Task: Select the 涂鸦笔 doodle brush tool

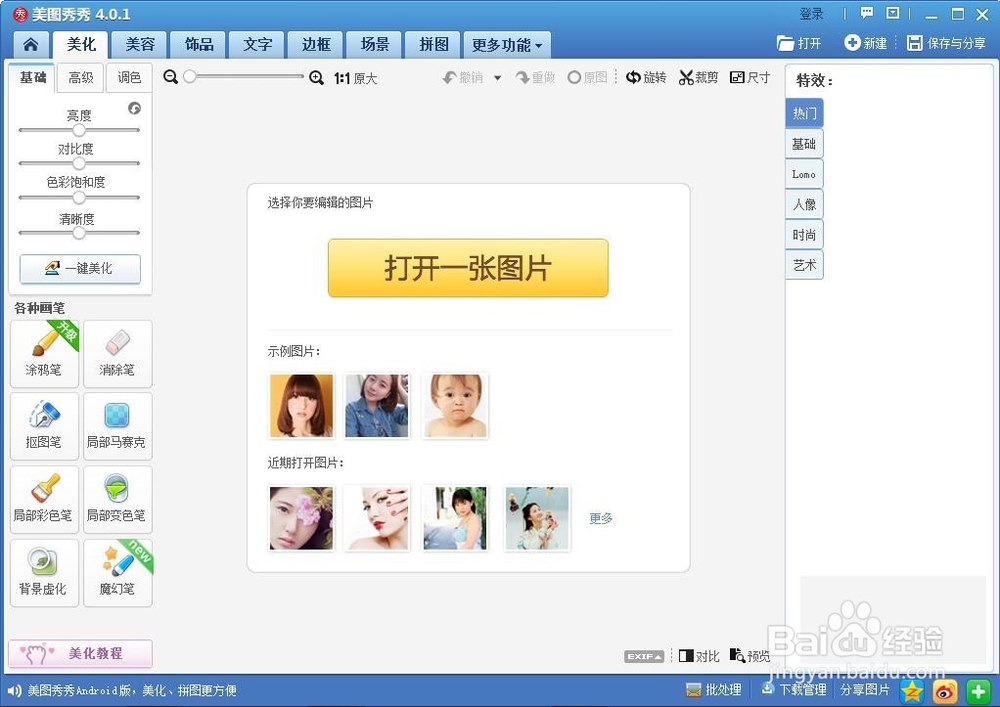Action: pos(45,354)
